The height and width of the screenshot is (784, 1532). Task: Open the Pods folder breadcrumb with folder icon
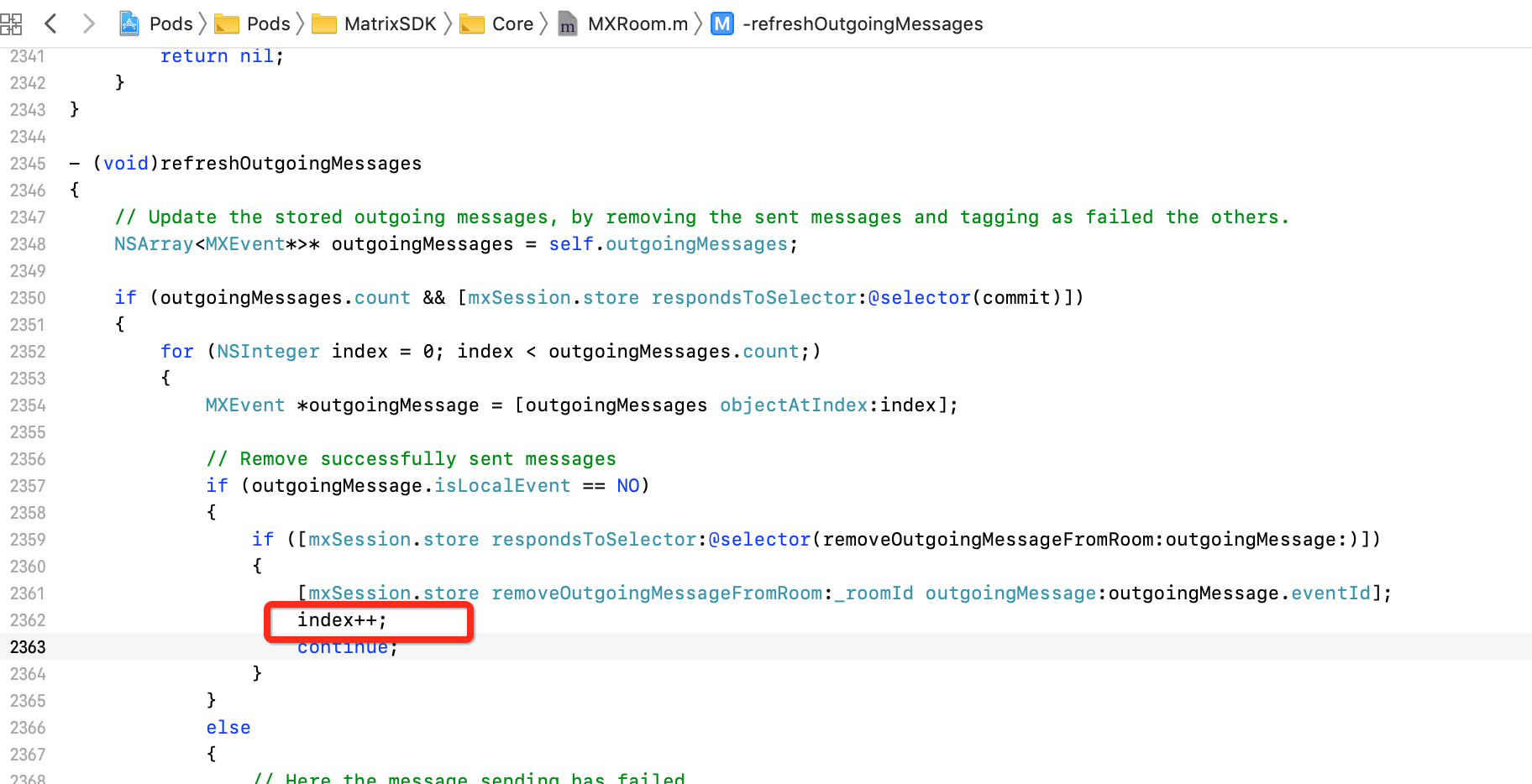coord(253,24)
